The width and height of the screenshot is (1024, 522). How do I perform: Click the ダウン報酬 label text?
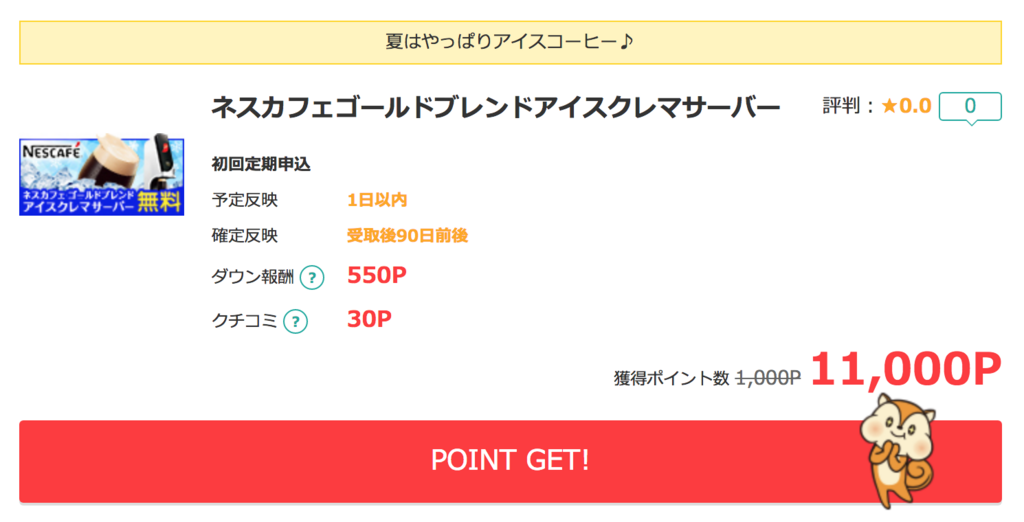(253, 277)
